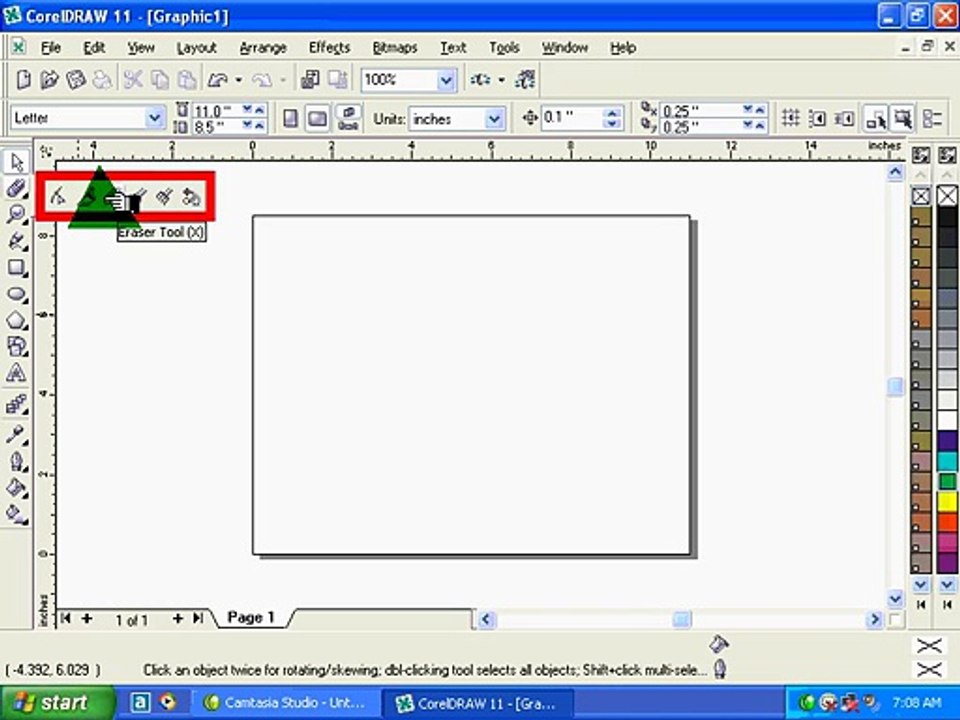Pick the cyan color swatch
Viewport: 960px width, 720px height.
coord(947,461)
